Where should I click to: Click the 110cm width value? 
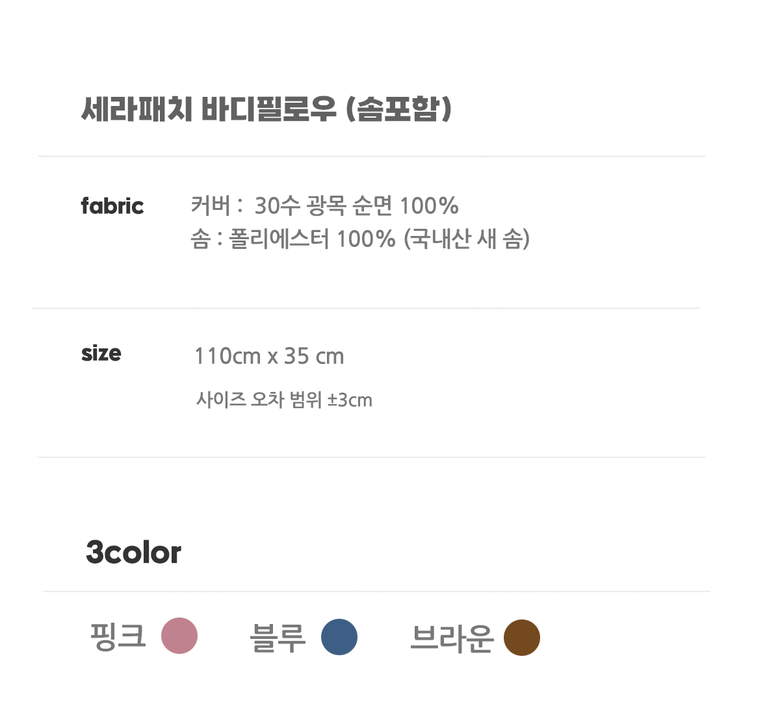tap(227, 356)
